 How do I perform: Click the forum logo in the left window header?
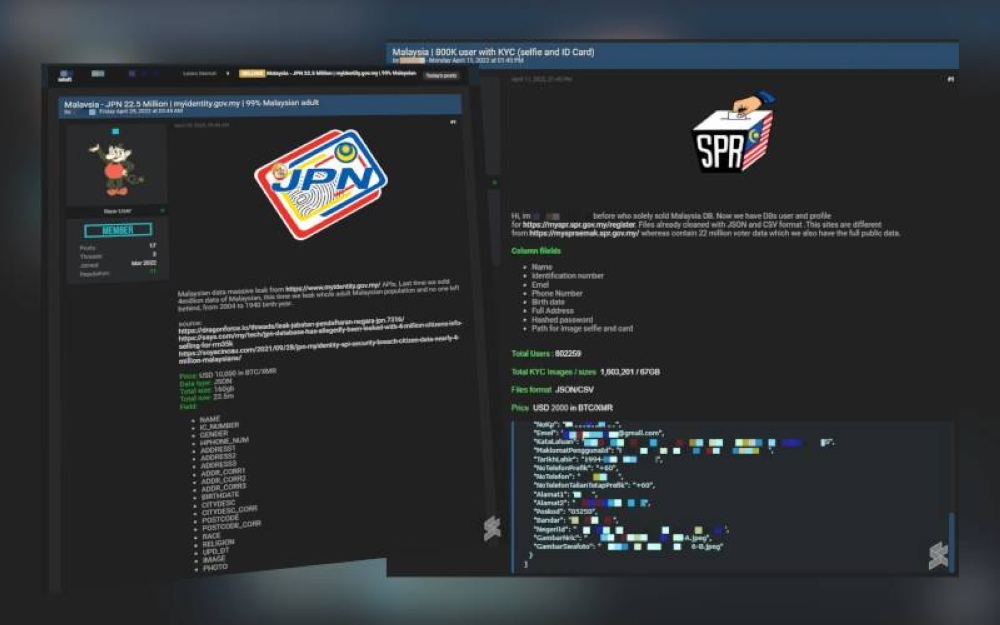65,74
